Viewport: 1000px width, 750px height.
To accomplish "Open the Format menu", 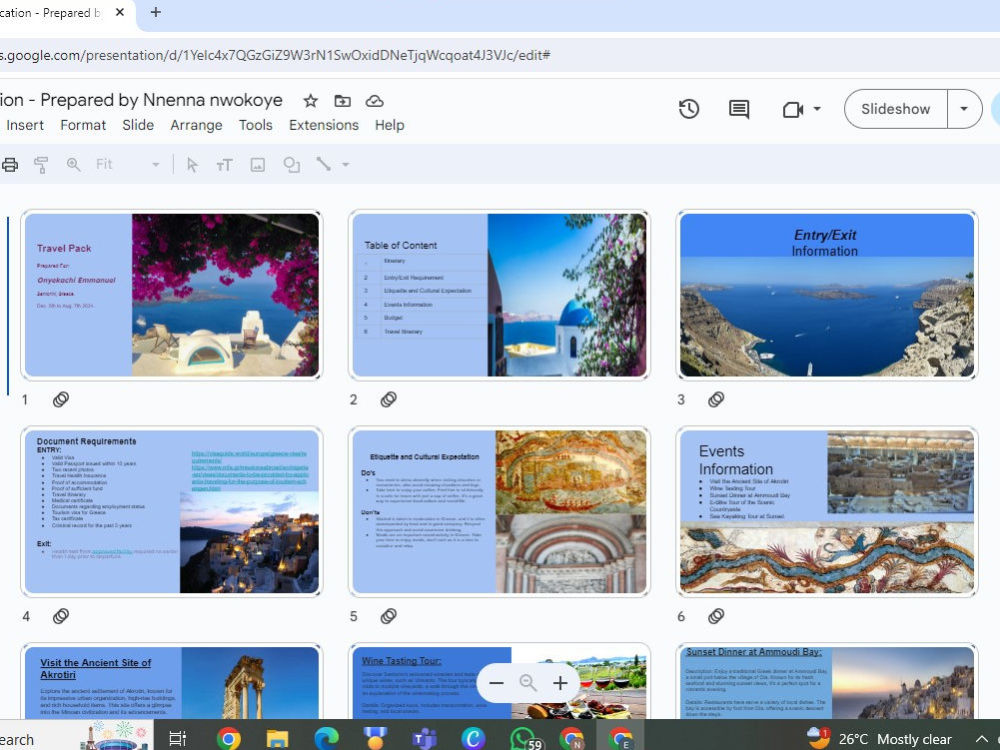I will (x=83, y=125).
